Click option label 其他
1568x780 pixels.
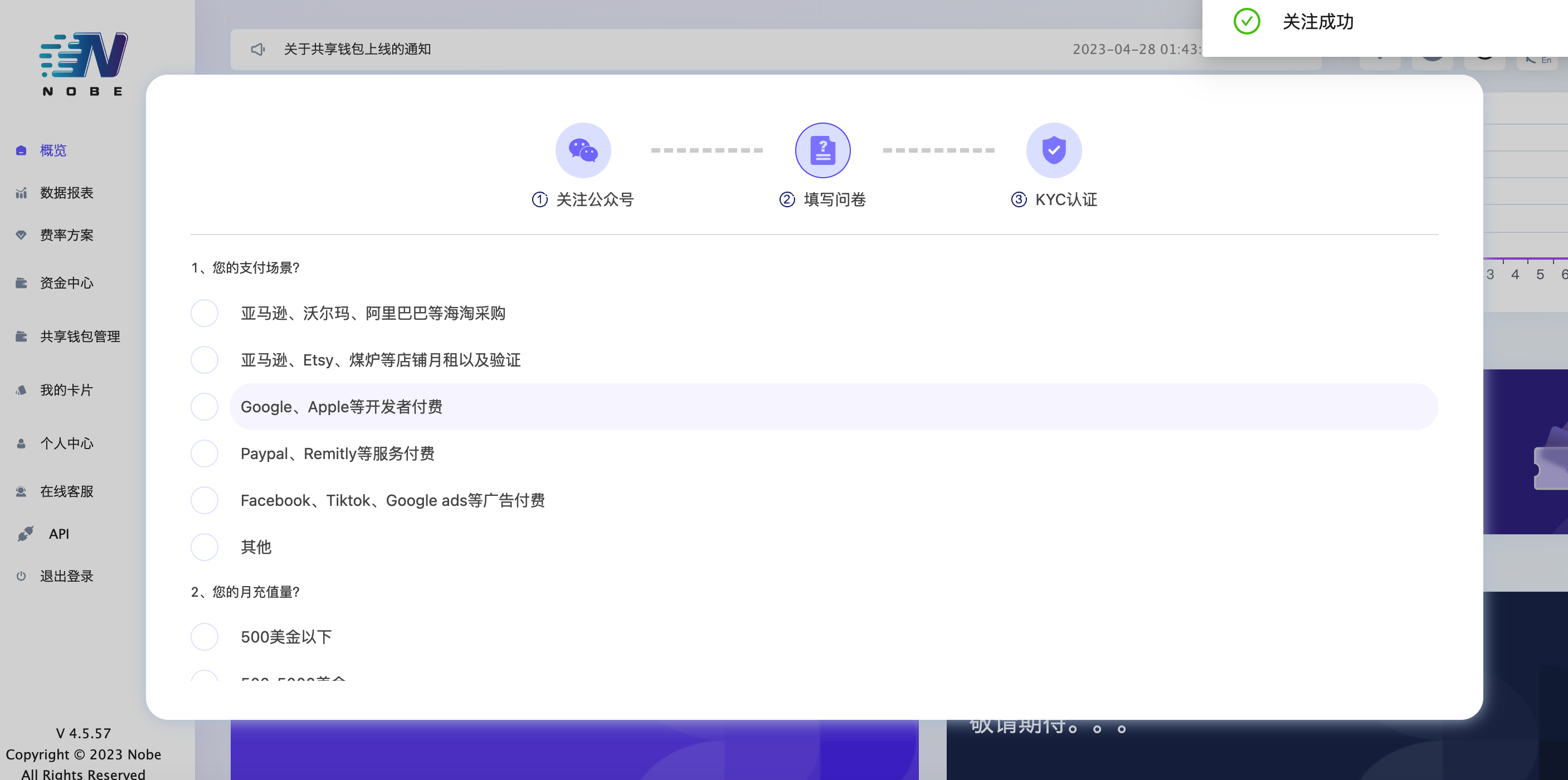click(256, 548)
